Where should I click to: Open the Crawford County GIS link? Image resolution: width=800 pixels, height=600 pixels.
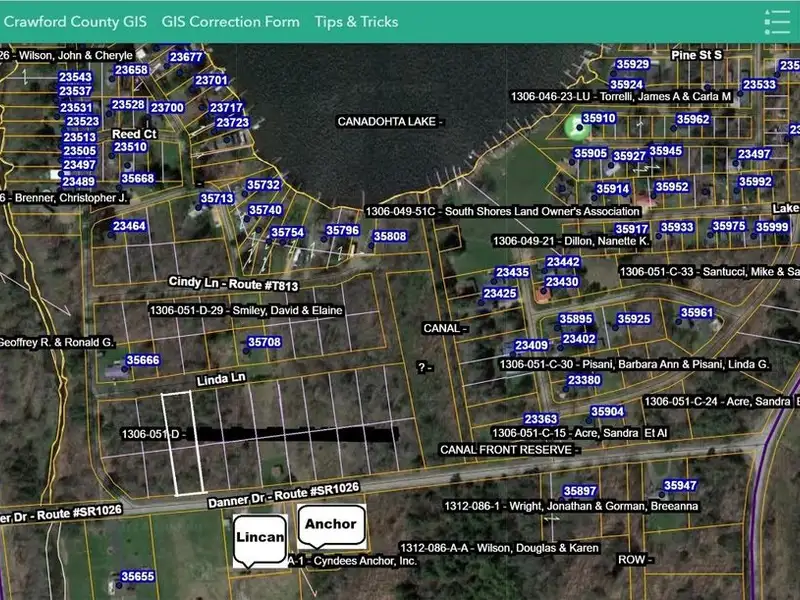pyautogui.click(x=76, y=21)
